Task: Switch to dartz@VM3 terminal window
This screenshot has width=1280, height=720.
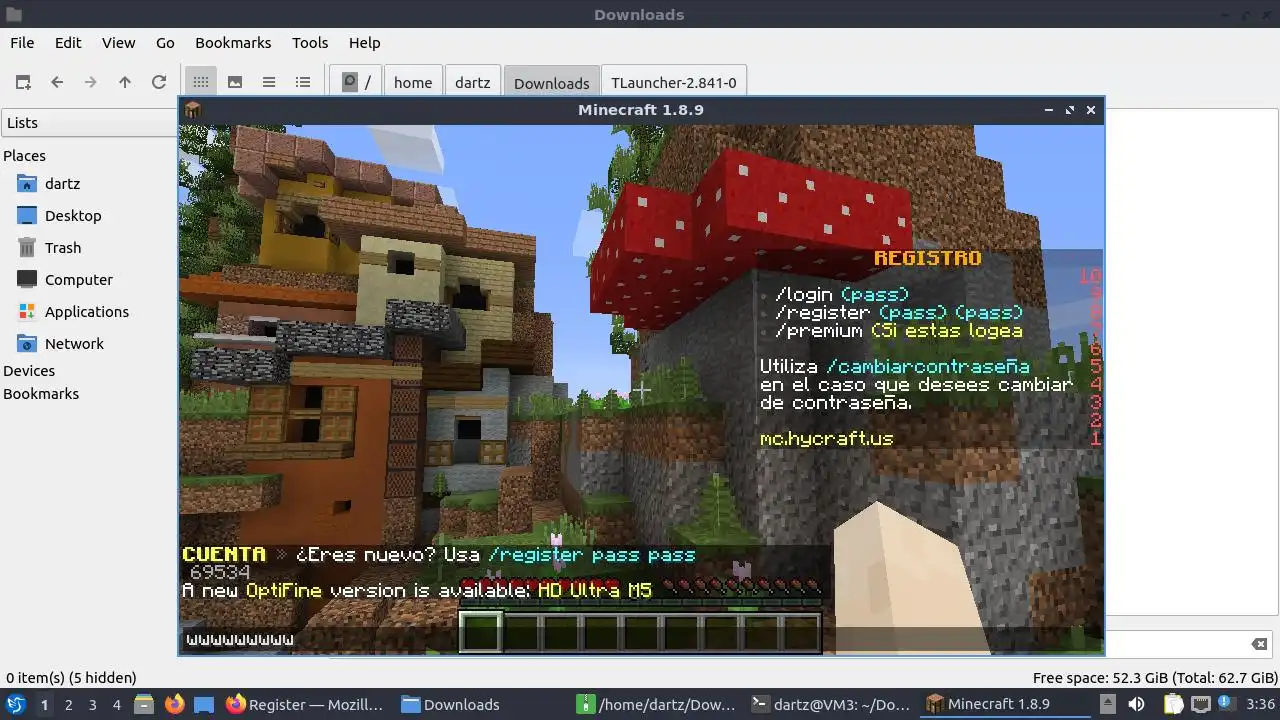Action: [831, 704]
